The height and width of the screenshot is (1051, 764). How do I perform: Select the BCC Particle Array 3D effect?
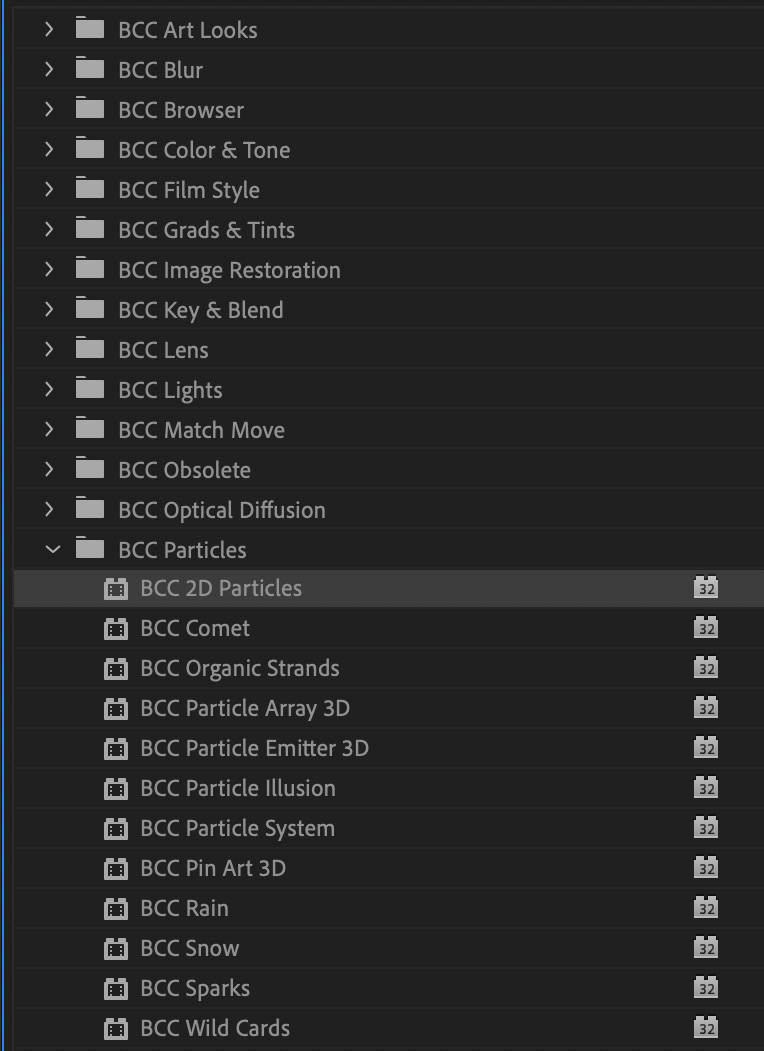[x=245, y=708]
